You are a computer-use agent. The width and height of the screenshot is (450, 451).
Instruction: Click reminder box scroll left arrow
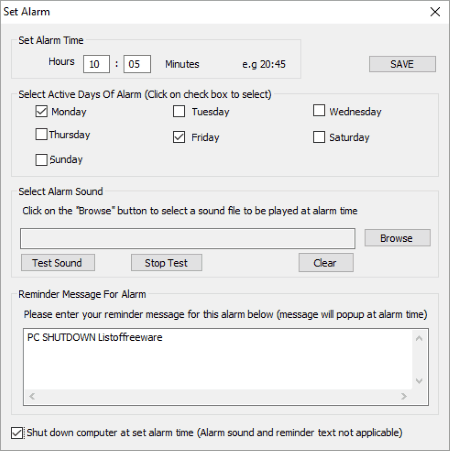(x=32, y=396)
